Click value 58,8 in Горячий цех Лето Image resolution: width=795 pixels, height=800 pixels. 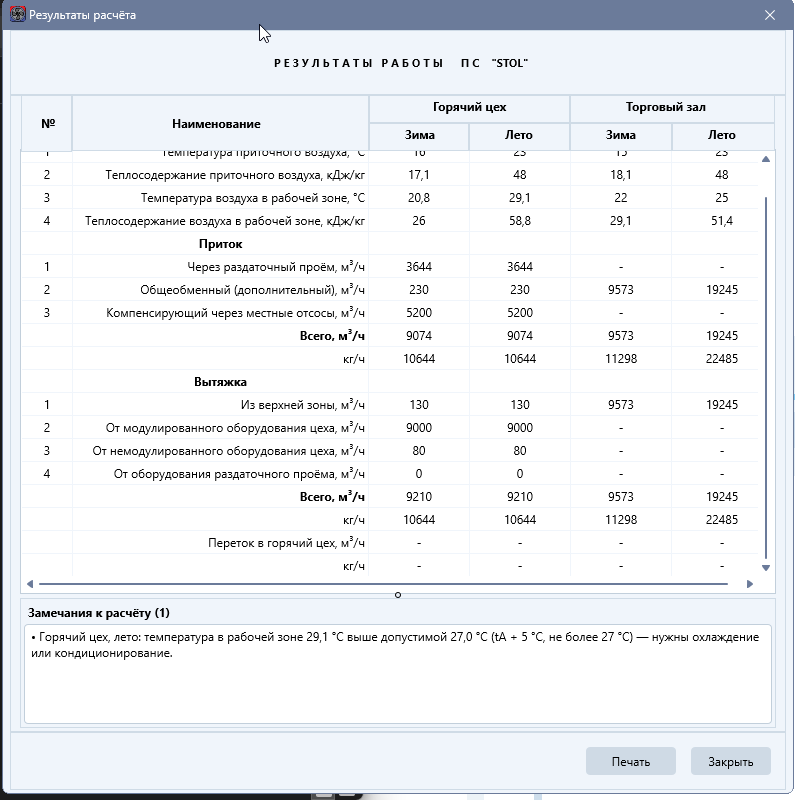[x=519, y=221]
